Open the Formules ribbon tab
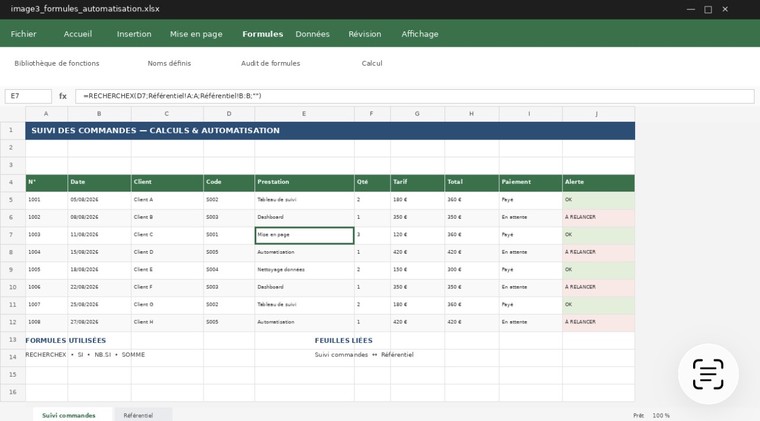 [262, 34]
